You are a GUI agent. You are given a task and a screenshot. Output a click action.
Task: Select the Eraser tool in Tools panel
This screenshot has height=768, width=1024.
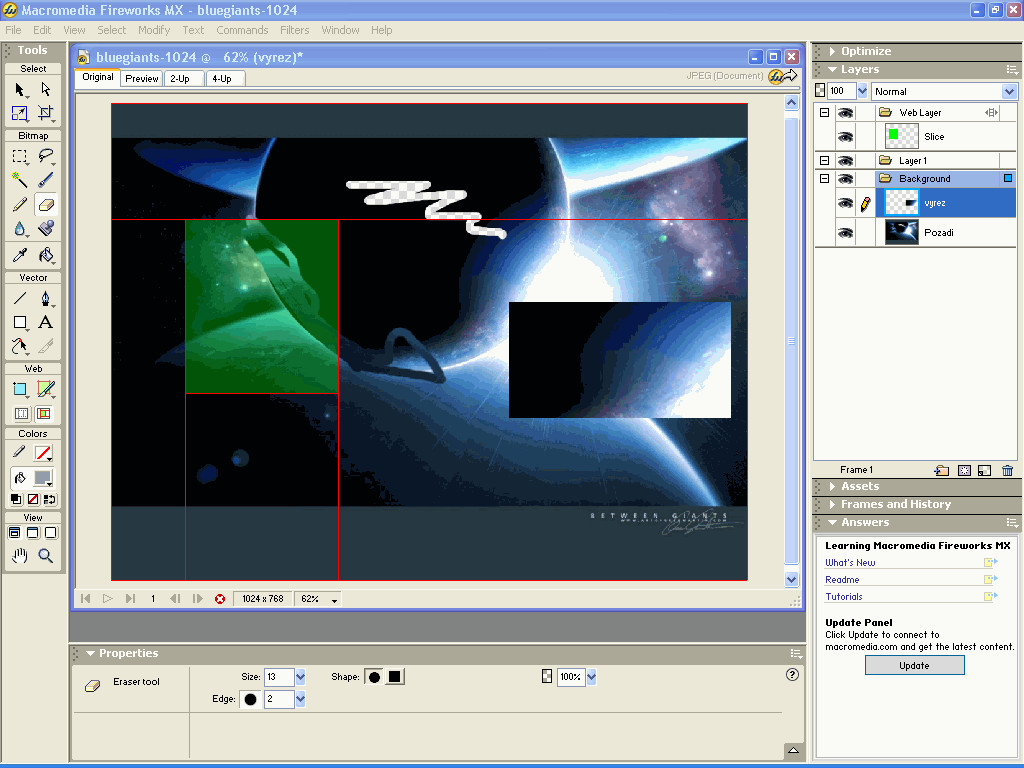pyautogui.click(x=45, y=204)
